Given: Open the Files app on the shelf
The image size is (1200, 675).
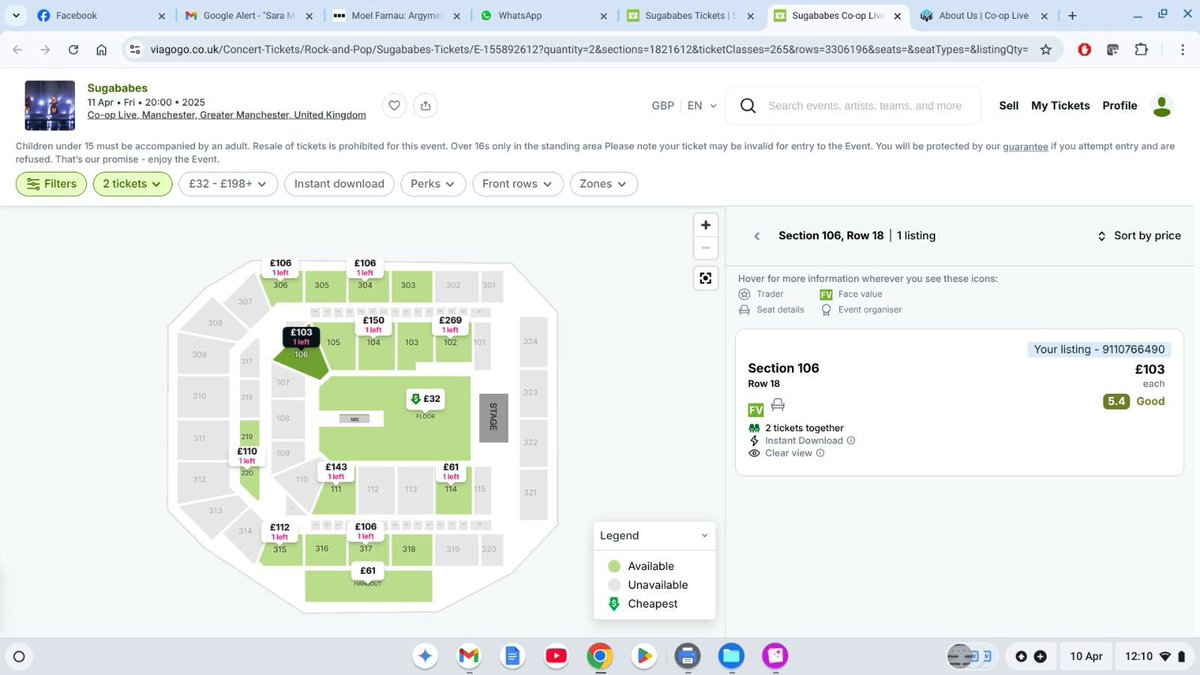Looking at the screenshot, I should tap(731, 656).
